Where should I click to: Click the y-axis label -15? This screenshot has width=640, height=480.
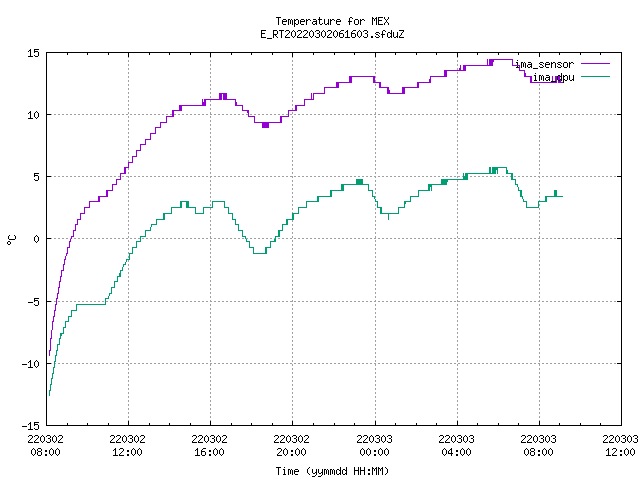point(31,426)
